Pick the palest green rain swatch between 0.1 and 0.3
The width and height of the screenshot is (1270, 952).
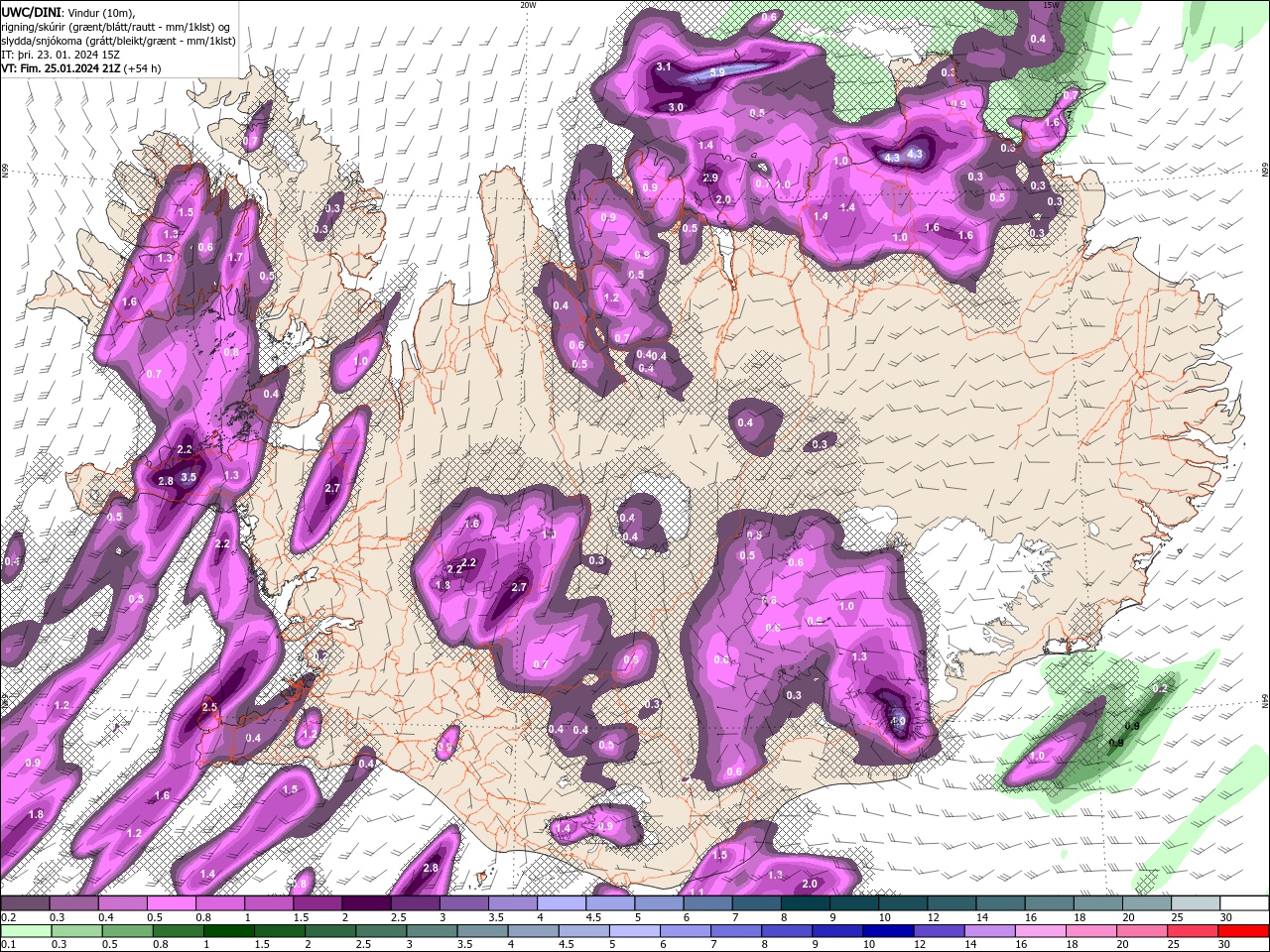point(25,931)
